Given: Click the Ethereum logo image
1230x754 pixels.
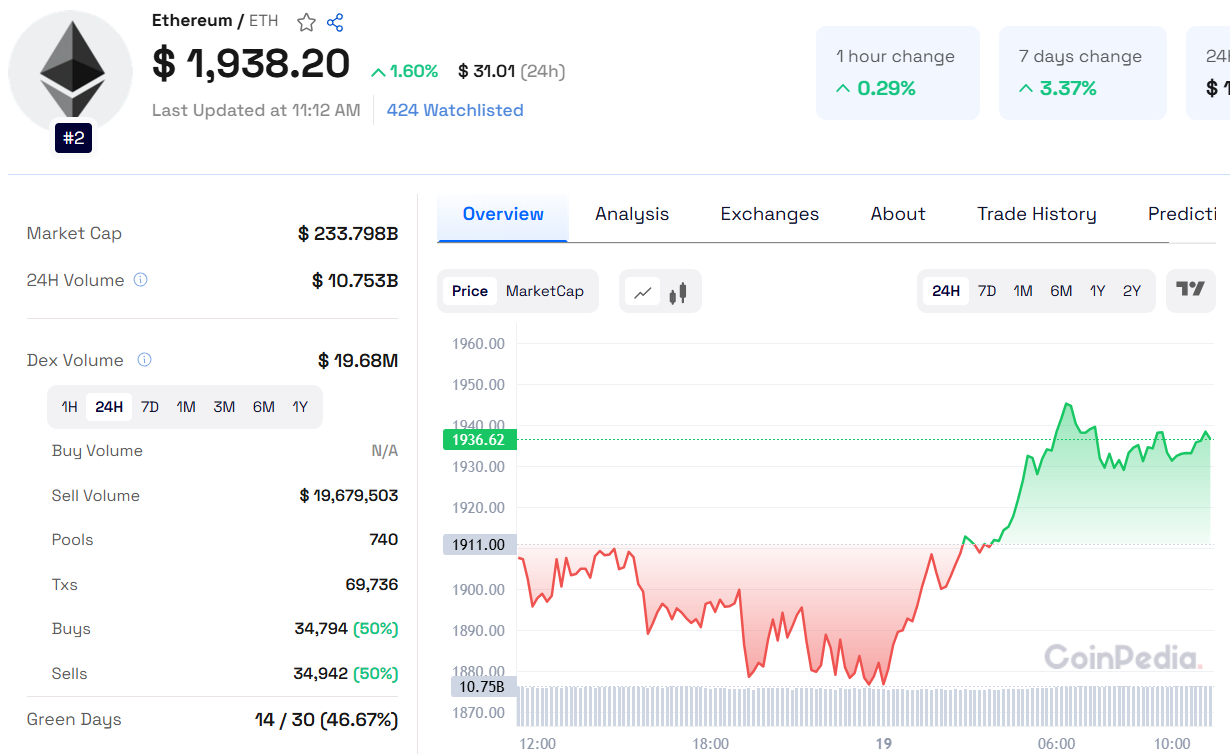Looking at the screenshot, I should 71,72.
